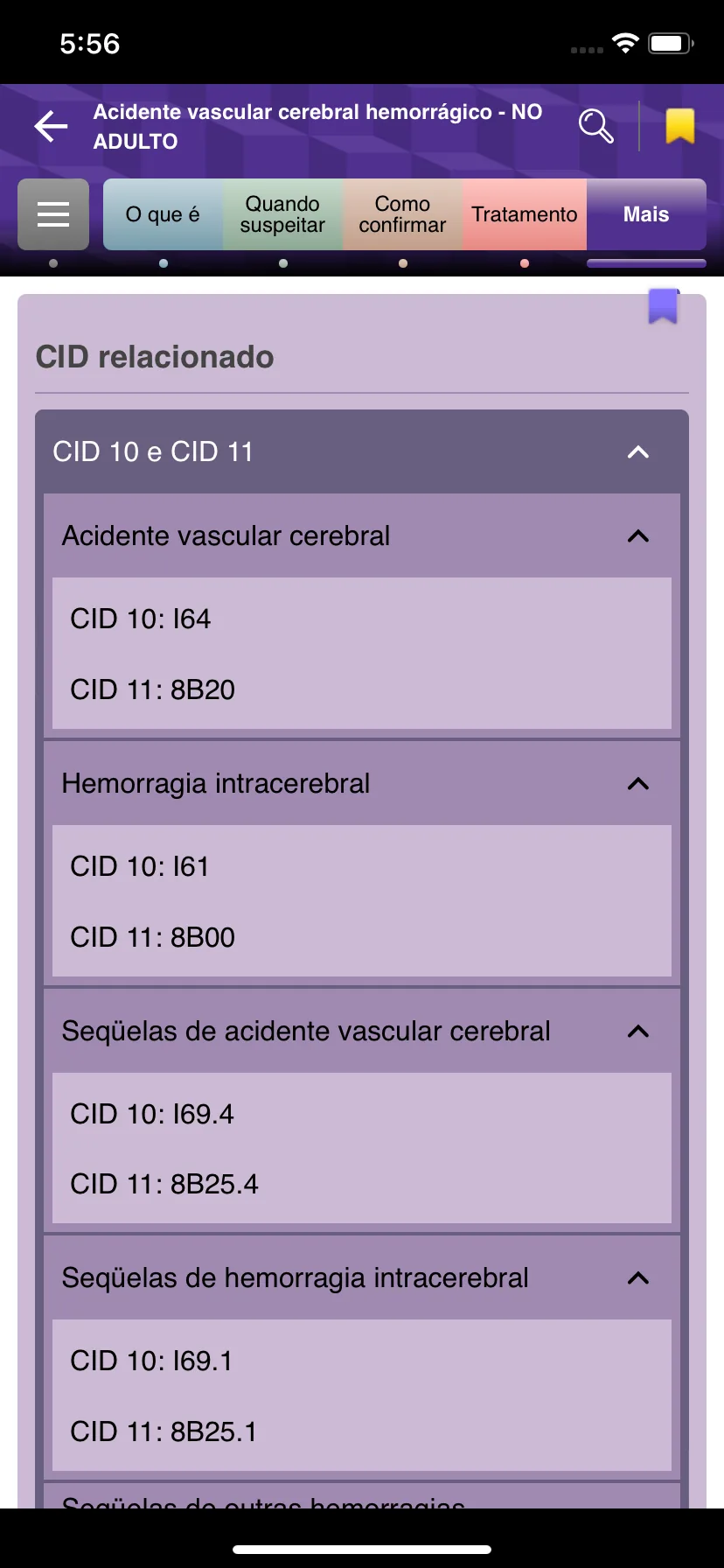
Task: Click the CID 10: I64 entry
Action: [141, 619]
